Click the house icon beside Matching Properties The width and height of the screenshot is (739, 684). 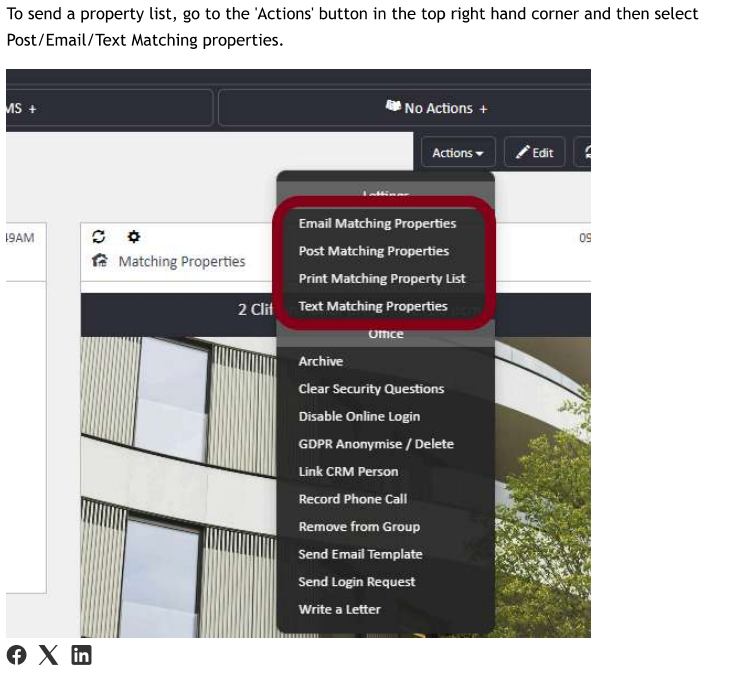pyautogui.click(x=100, y=261)
